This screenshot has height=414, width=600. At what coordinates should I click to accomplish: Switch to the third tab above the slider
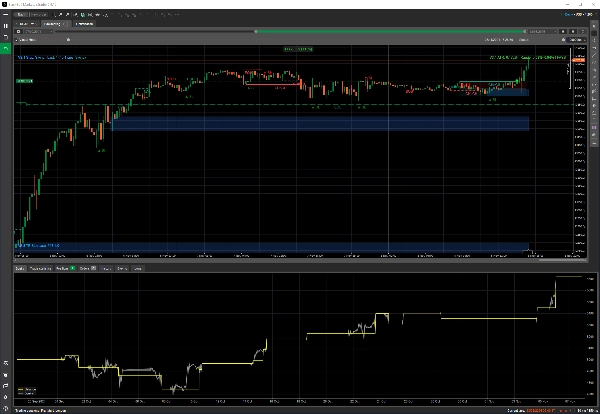[x=84, y=24]
